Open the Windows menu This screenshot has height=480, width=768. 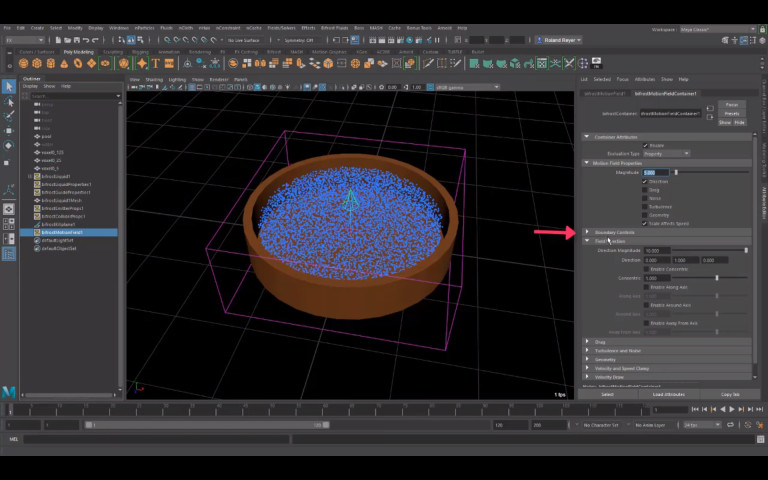tap(119, 28)
